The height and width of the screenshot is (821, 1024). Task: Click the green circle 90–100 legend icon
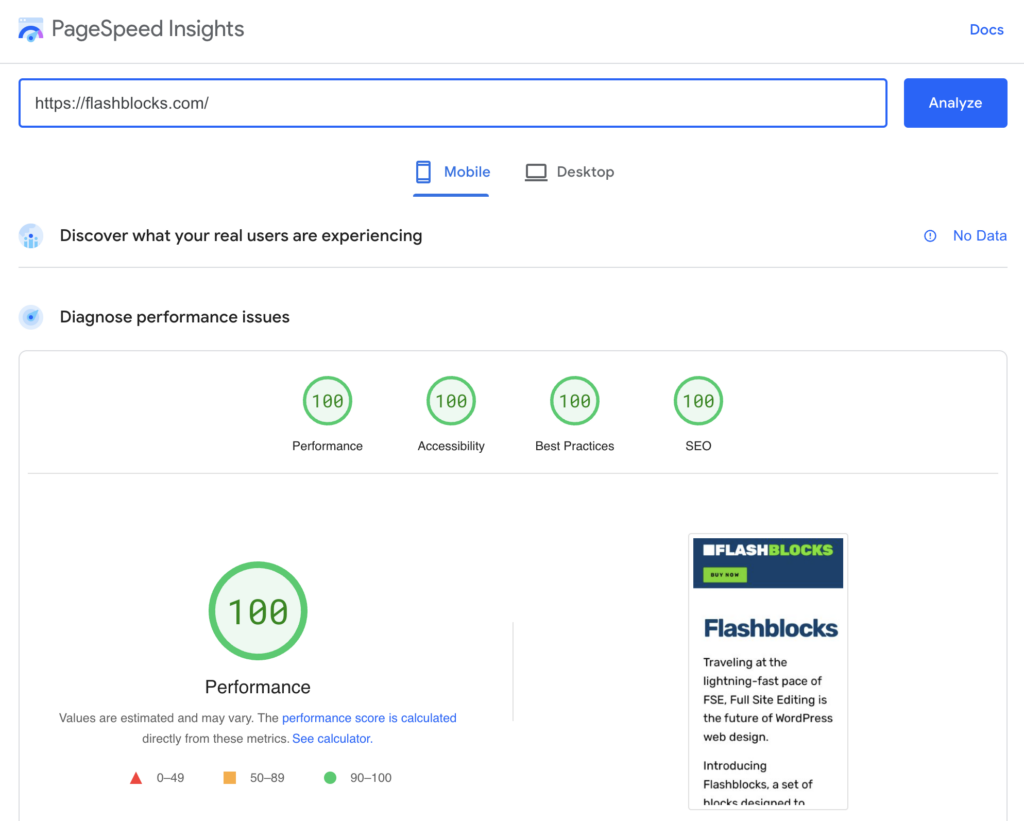[330, 778]
